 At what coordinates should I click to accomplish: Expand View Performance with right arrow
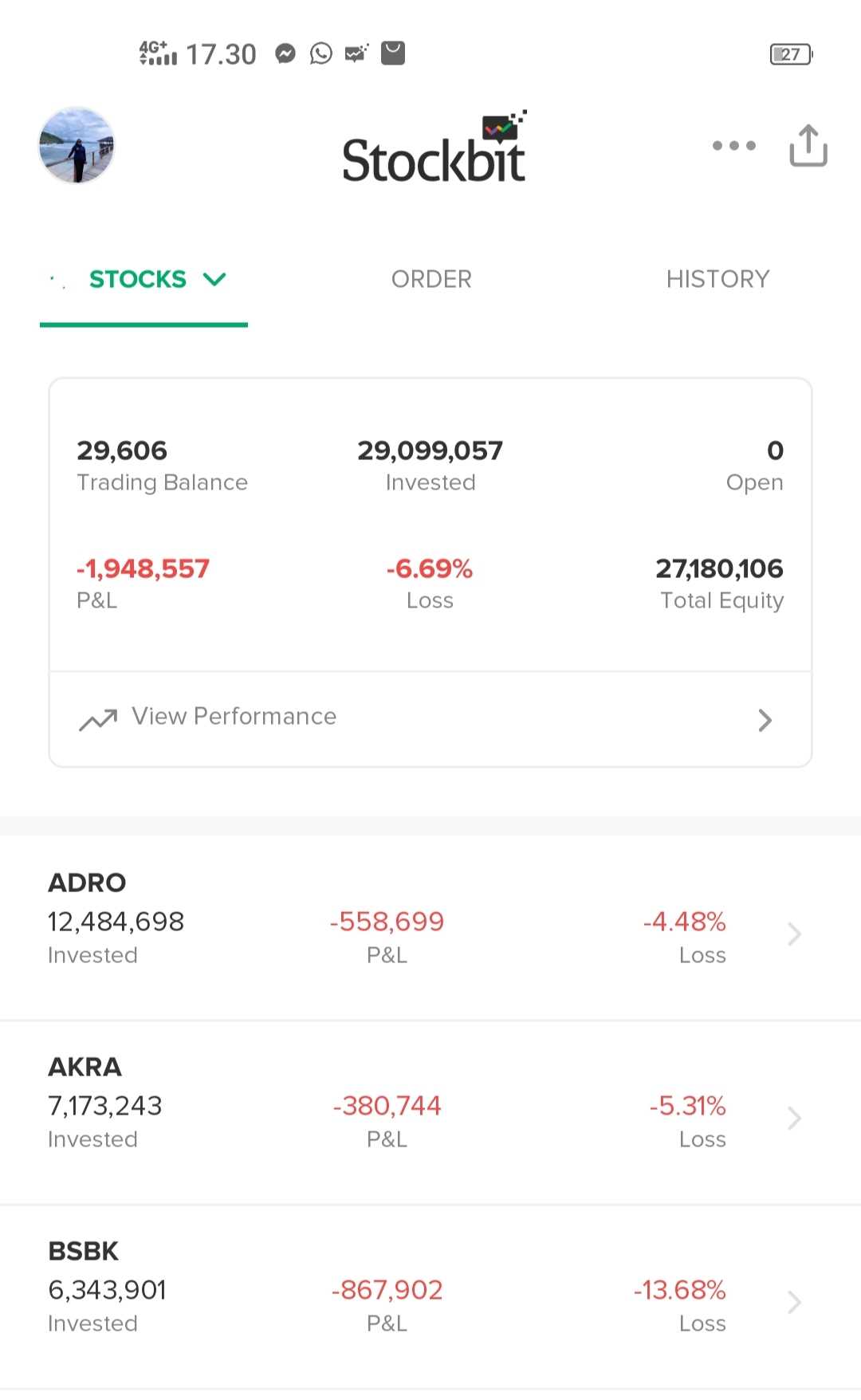[765, 720]
